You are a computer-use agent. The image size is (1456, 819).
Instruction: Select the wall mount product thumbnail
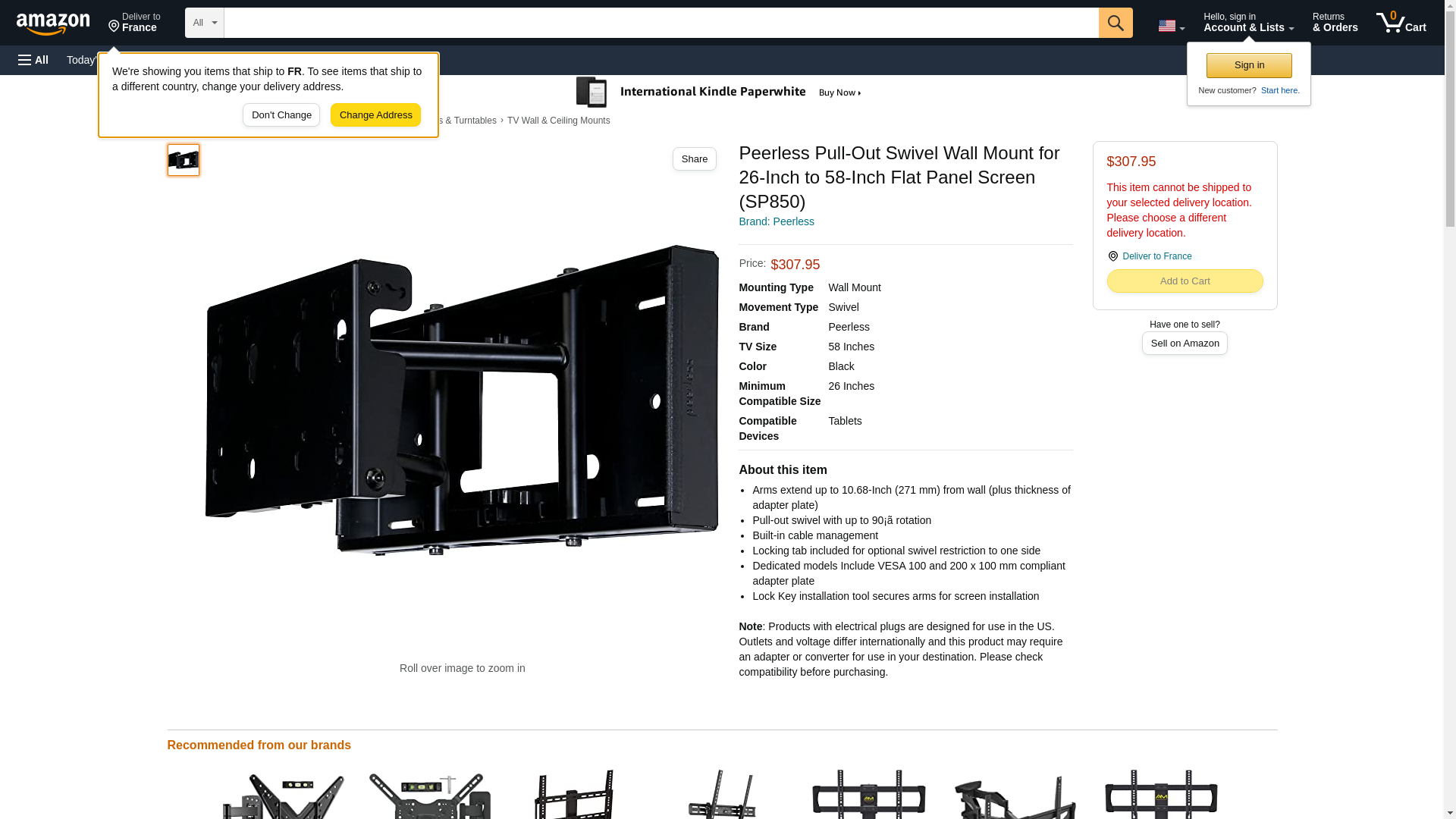184,160
